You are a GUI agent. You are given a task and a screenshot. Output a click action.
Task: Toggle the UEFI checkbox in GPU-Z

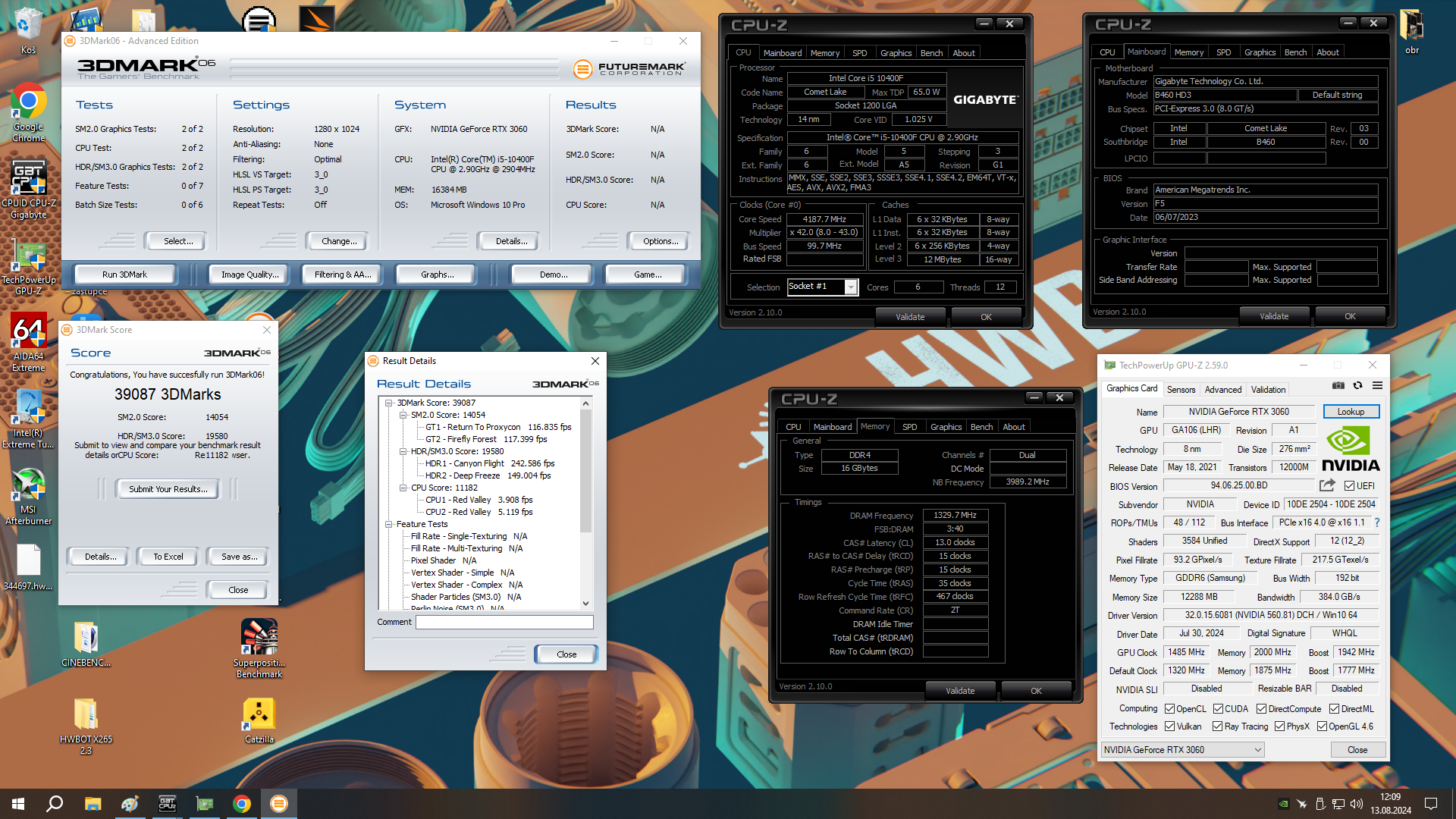(x=1350, y=486)
